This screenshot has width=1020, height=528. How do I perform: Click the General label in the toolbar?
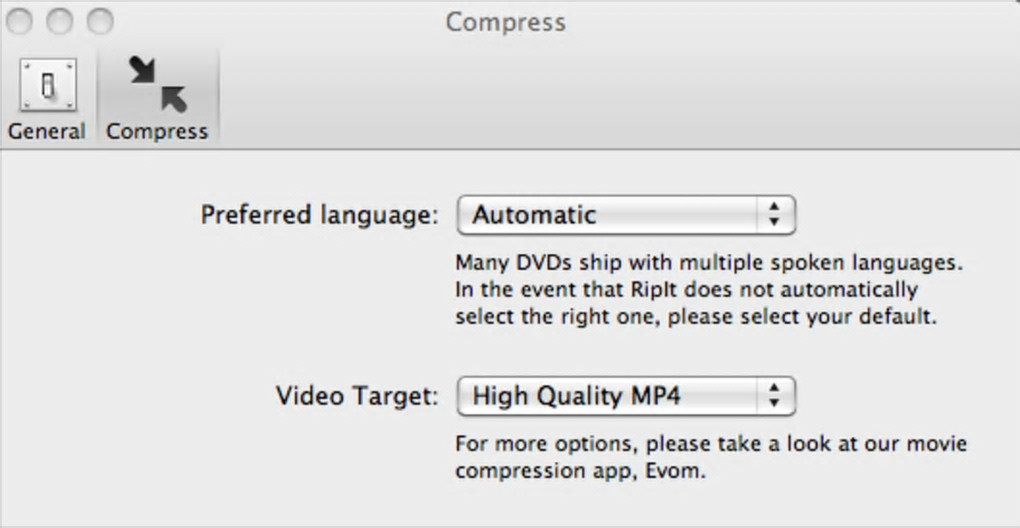[x=47, y=131]
